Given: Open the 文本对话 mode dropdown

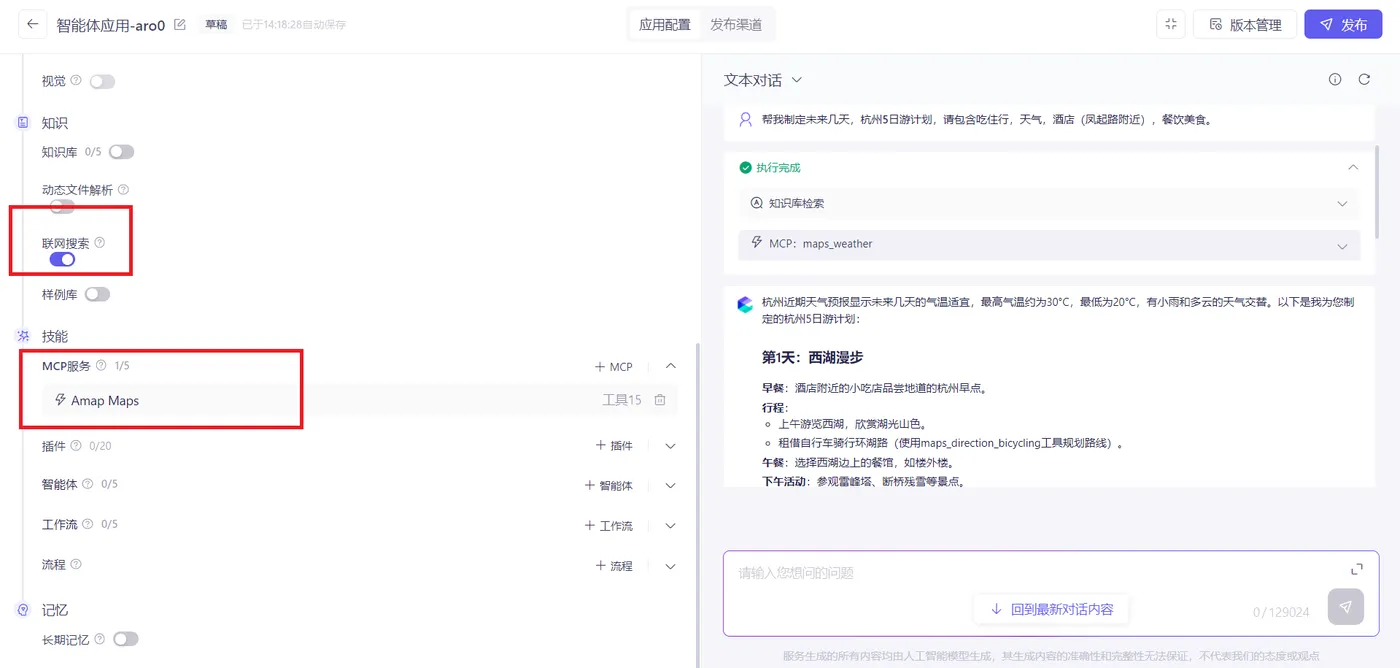Looking at the screenshot, I should pos(763,80).
